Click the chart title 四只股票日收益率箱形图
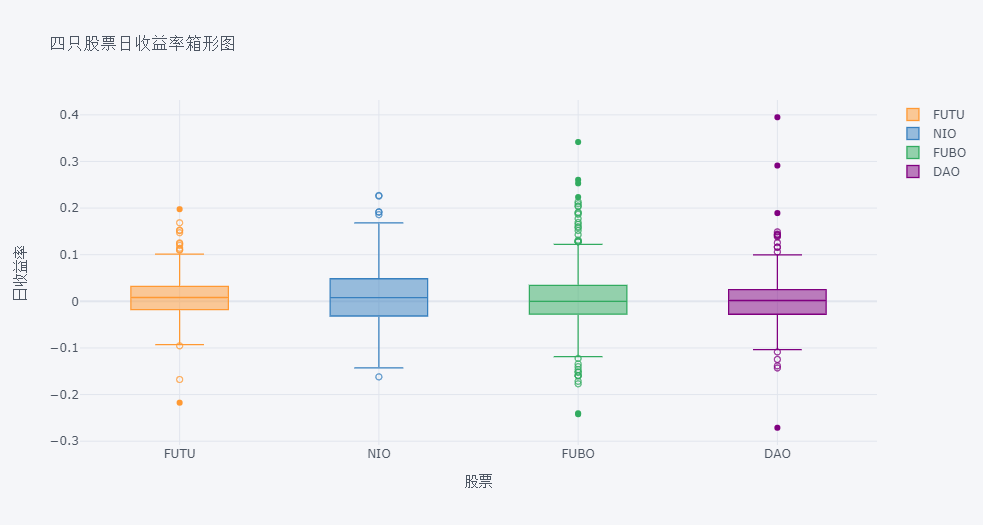Screen dimensions: 983x525 [142, 44]
